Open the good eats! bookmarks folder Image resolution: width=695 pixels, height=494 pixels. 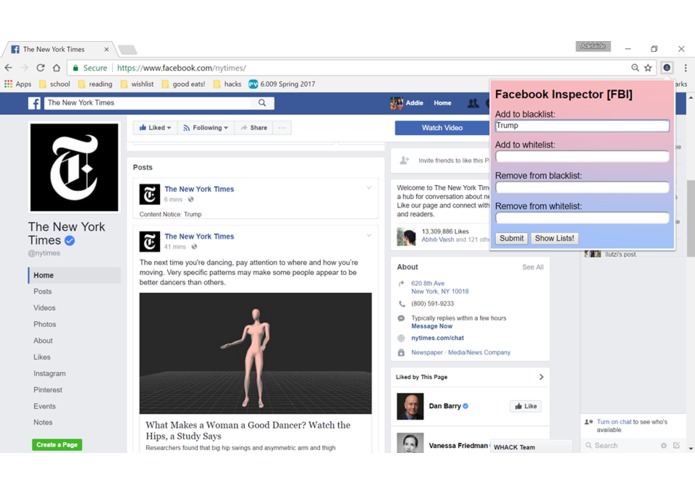pos(184,84)
